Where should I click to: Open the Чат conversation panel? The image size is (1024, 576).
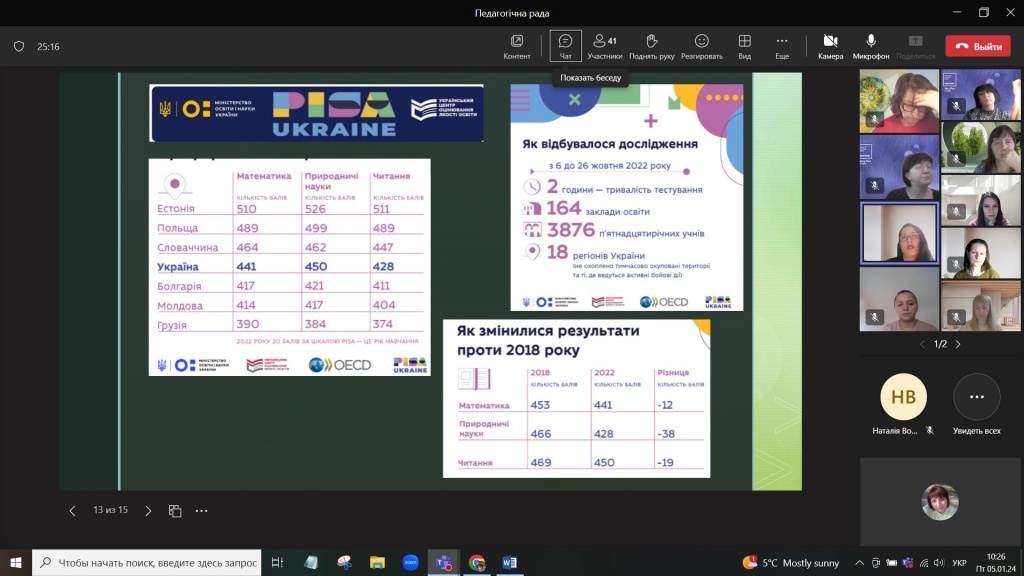click(x=566, y=46)
